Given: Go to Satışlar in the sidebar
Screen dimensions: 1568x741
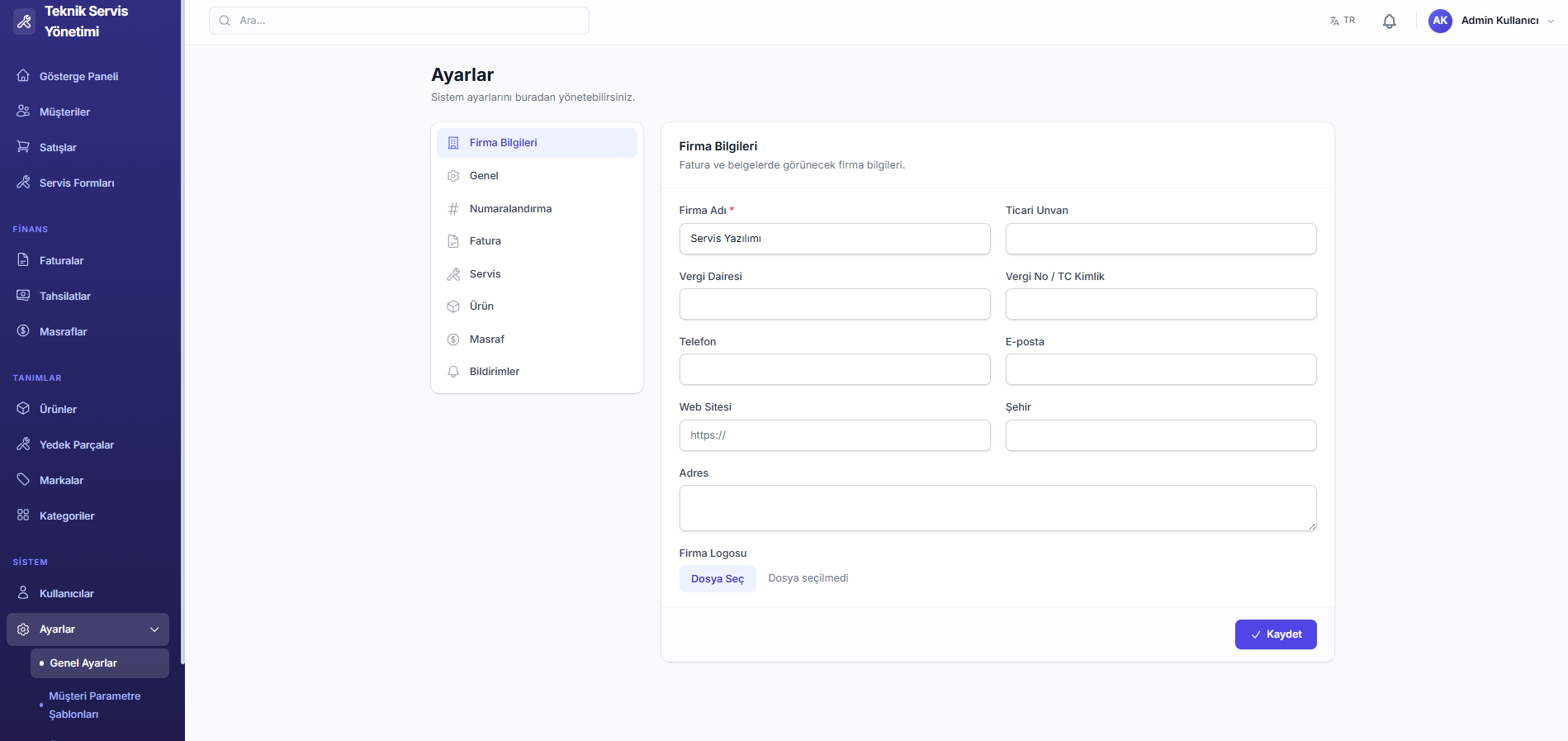Looking at the screenshot, I should pos(58,147).
